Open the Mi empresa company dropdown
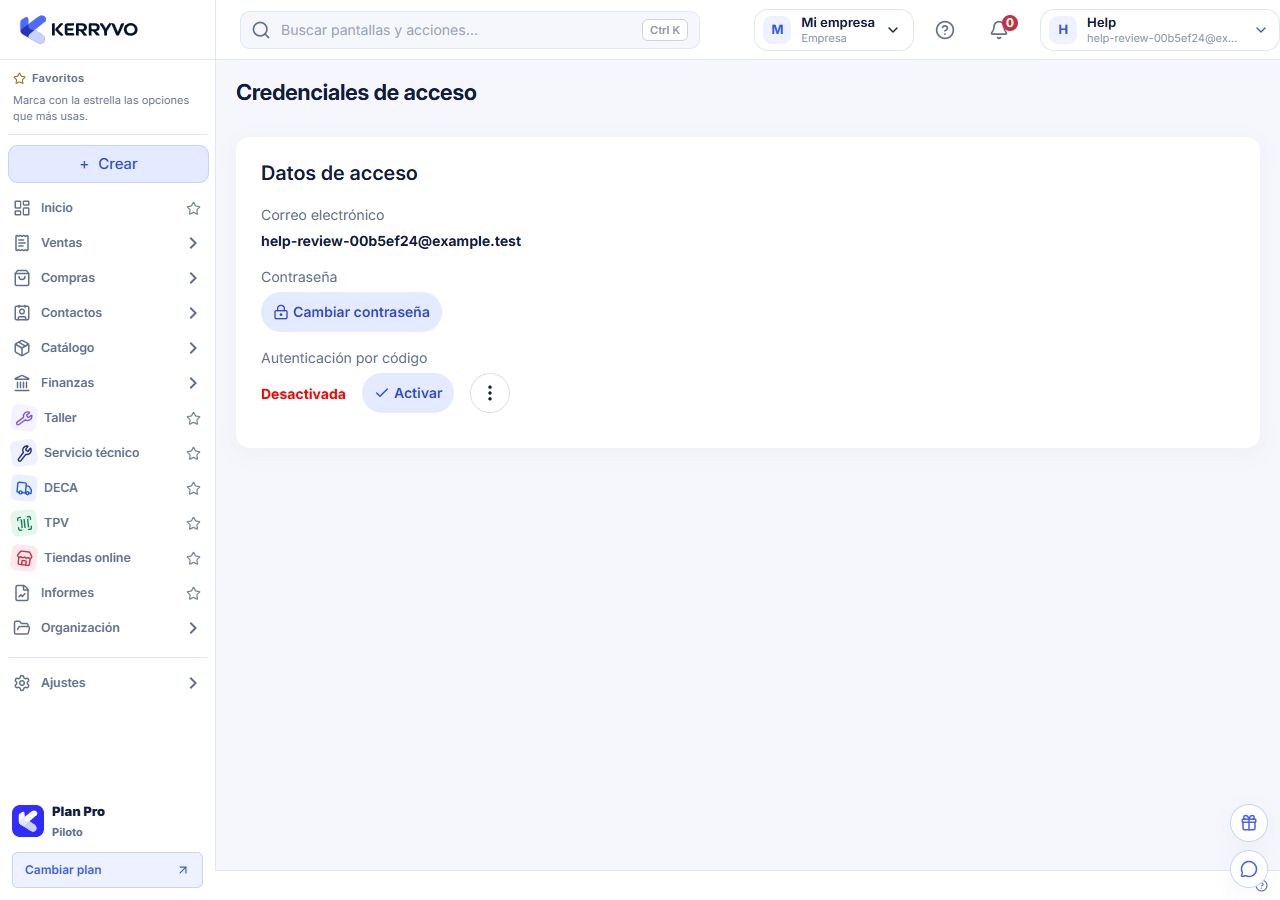 click(834, 30)
